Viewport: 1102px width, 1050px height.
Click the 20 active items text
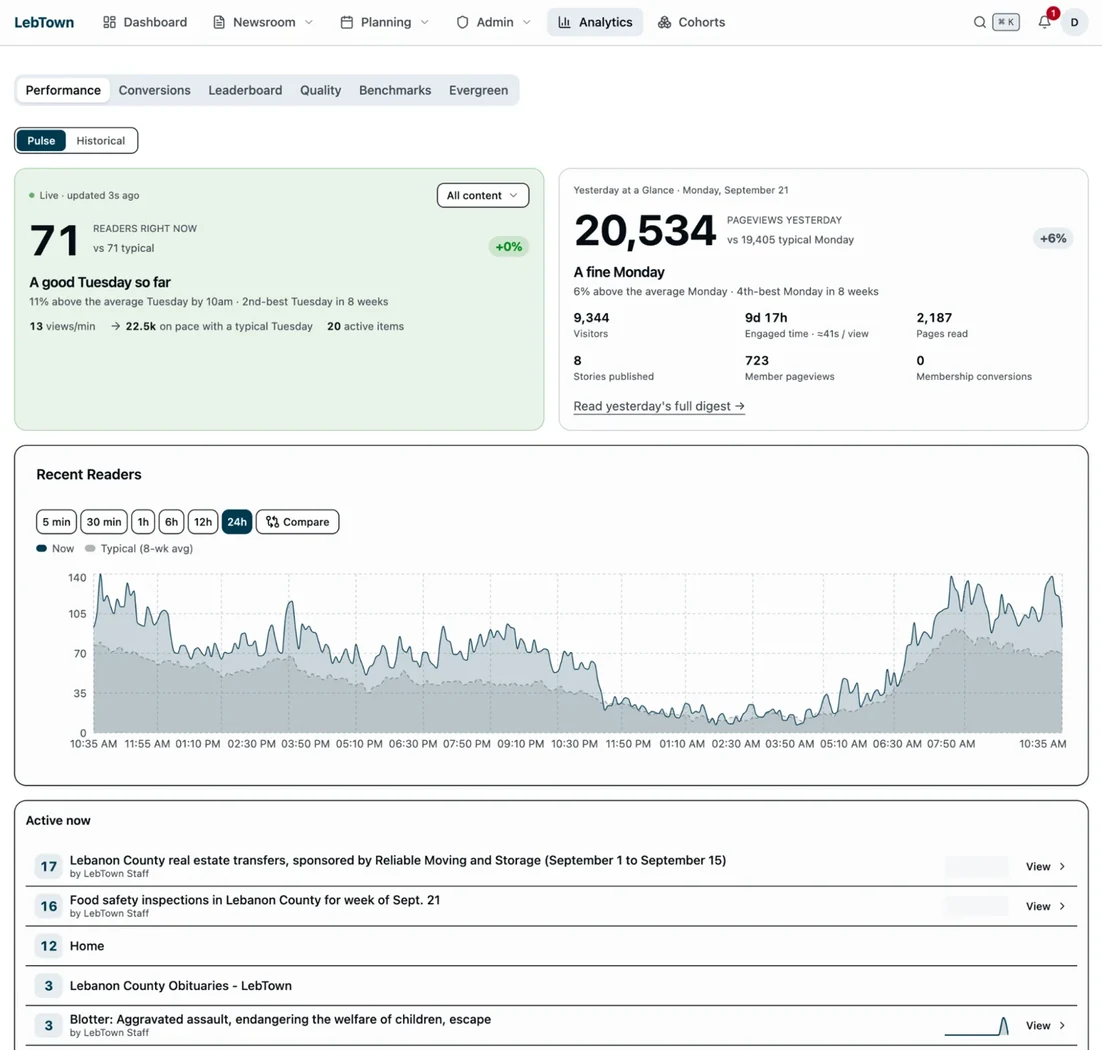pyautogui.click(x=365, y=326)
